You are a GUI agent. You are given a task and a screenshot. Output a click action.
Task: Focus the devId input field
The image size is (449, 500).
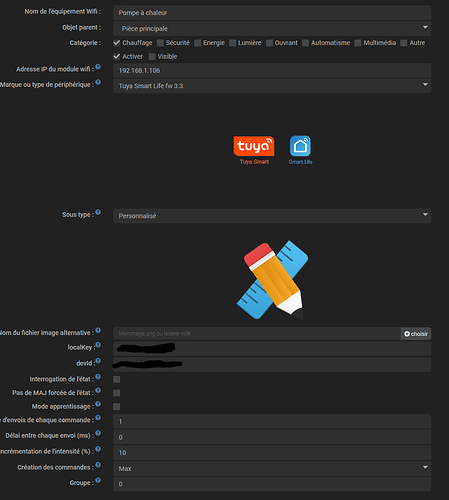[x=272, y=364]
